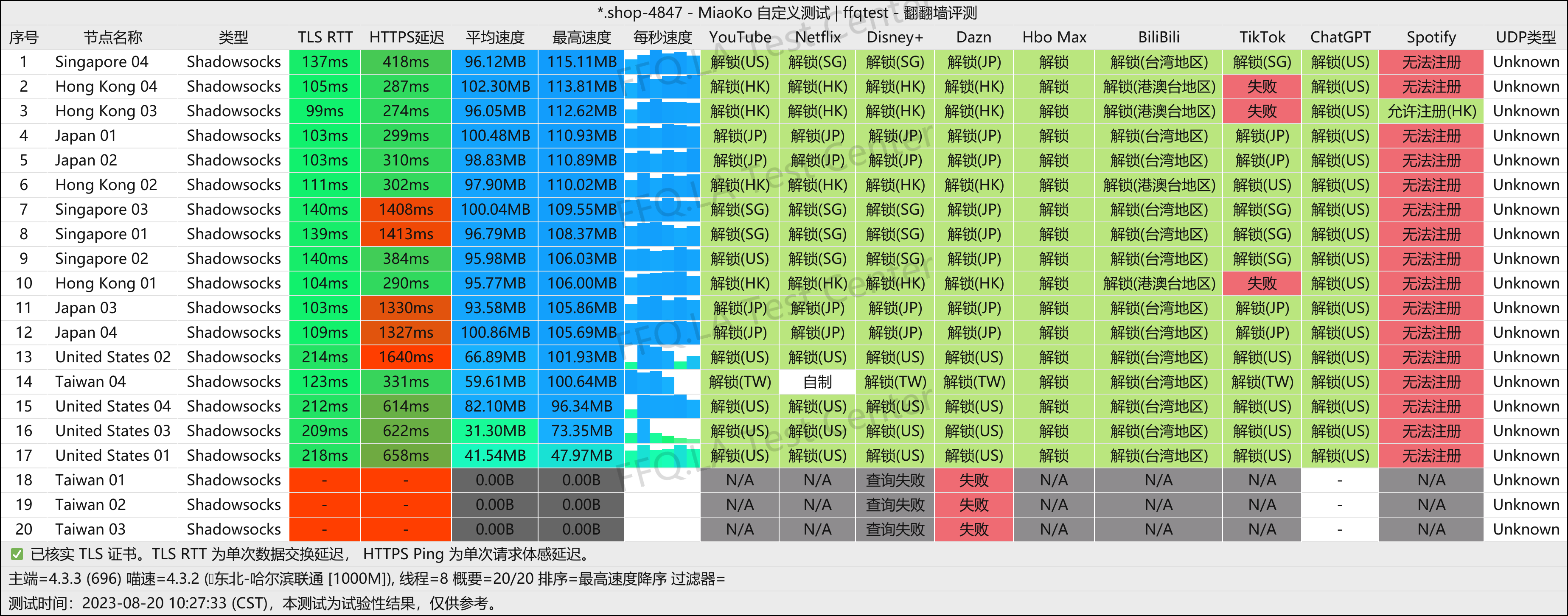This screenshot has height=616, width=1568.
Task: Select the Disney+ column header
Action: tap(895, 37)
